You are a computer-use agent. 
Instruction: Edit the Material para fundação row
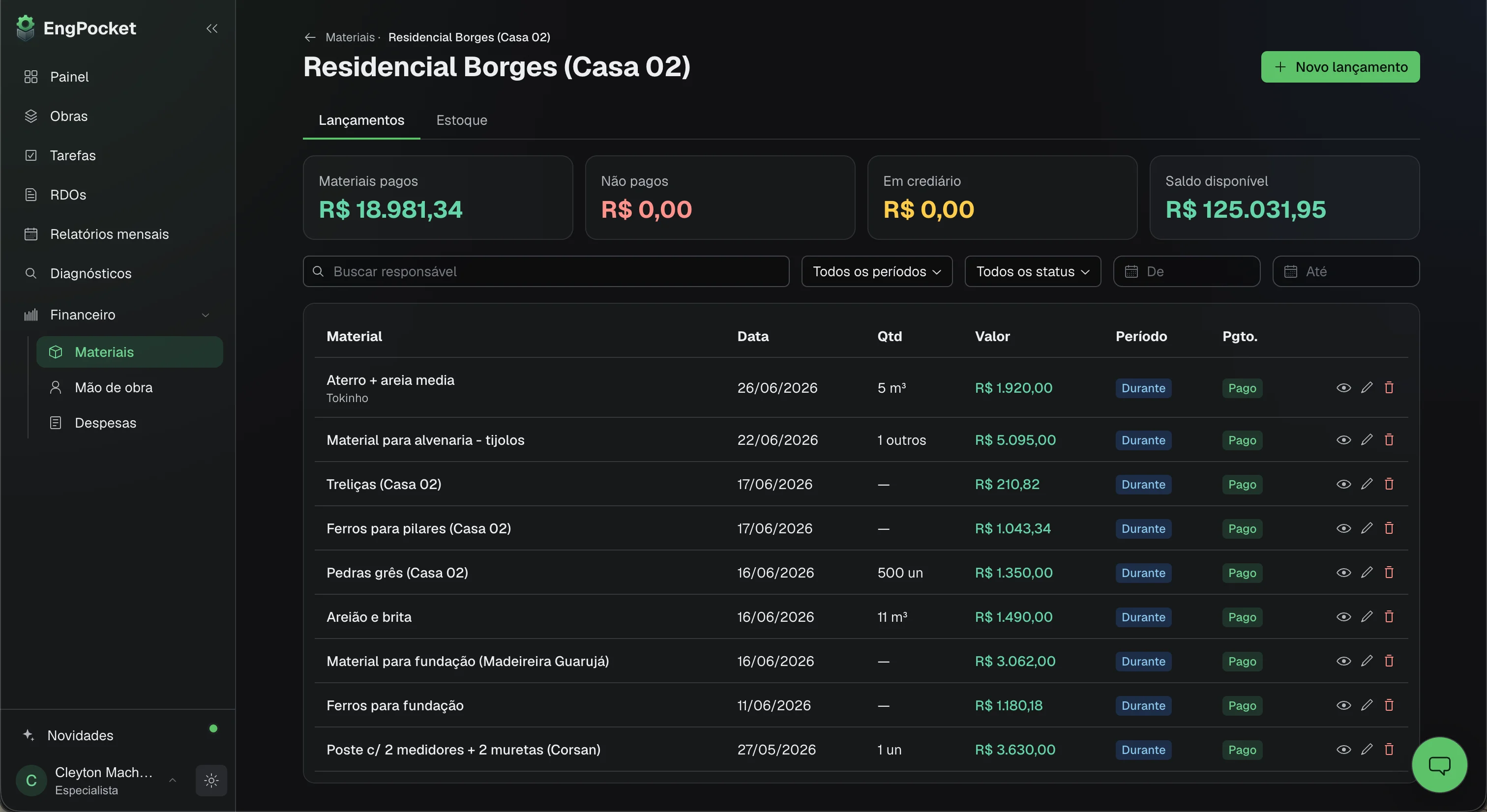[x=1367, y=662]
